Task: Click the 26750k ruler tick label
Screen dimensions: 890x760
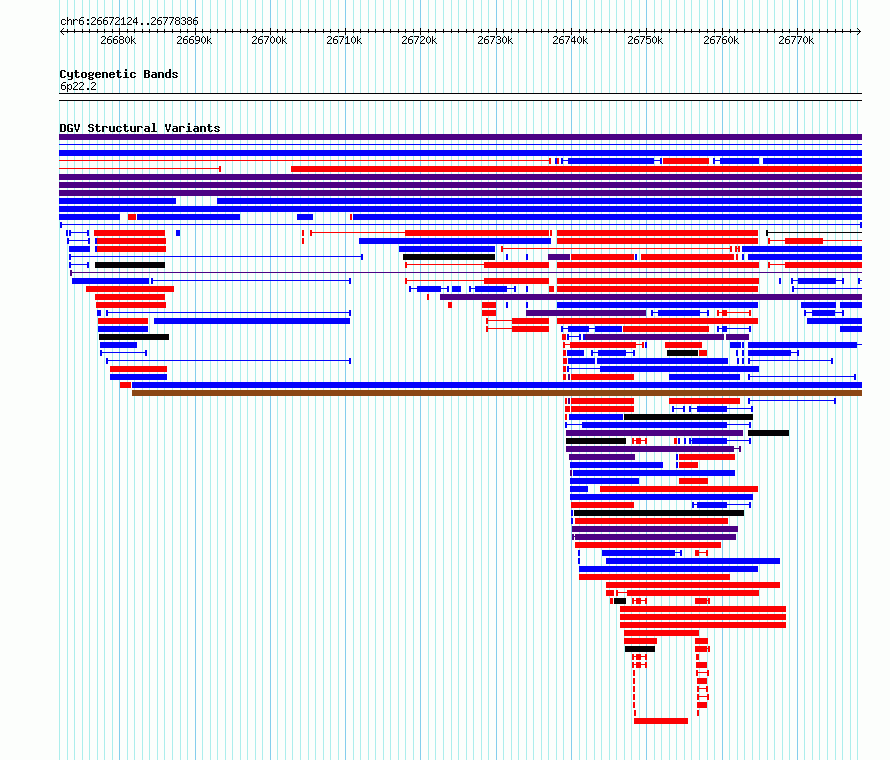Action: coord(645,40)
